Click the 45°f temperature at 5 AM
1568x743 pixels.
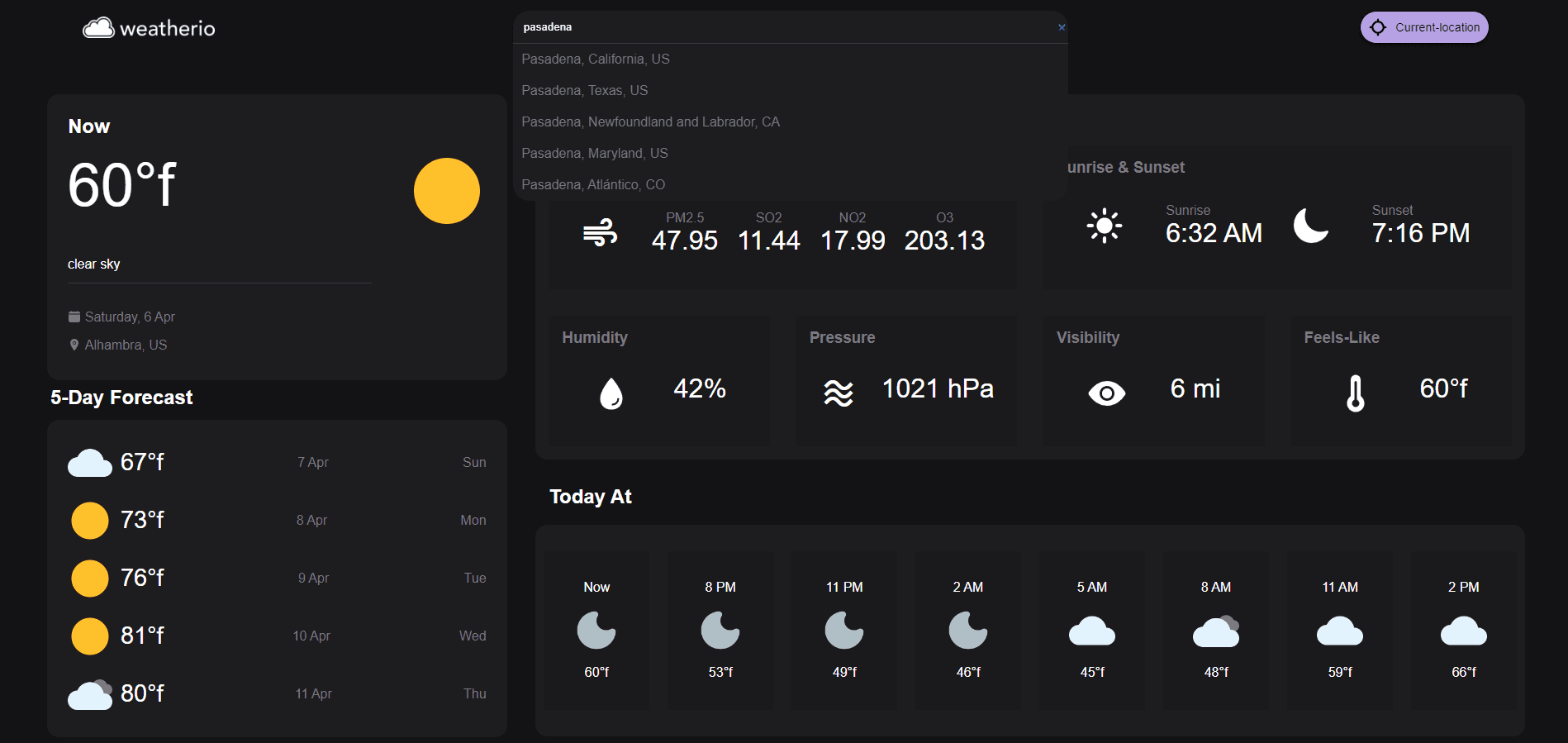(x=1092, y=672)
